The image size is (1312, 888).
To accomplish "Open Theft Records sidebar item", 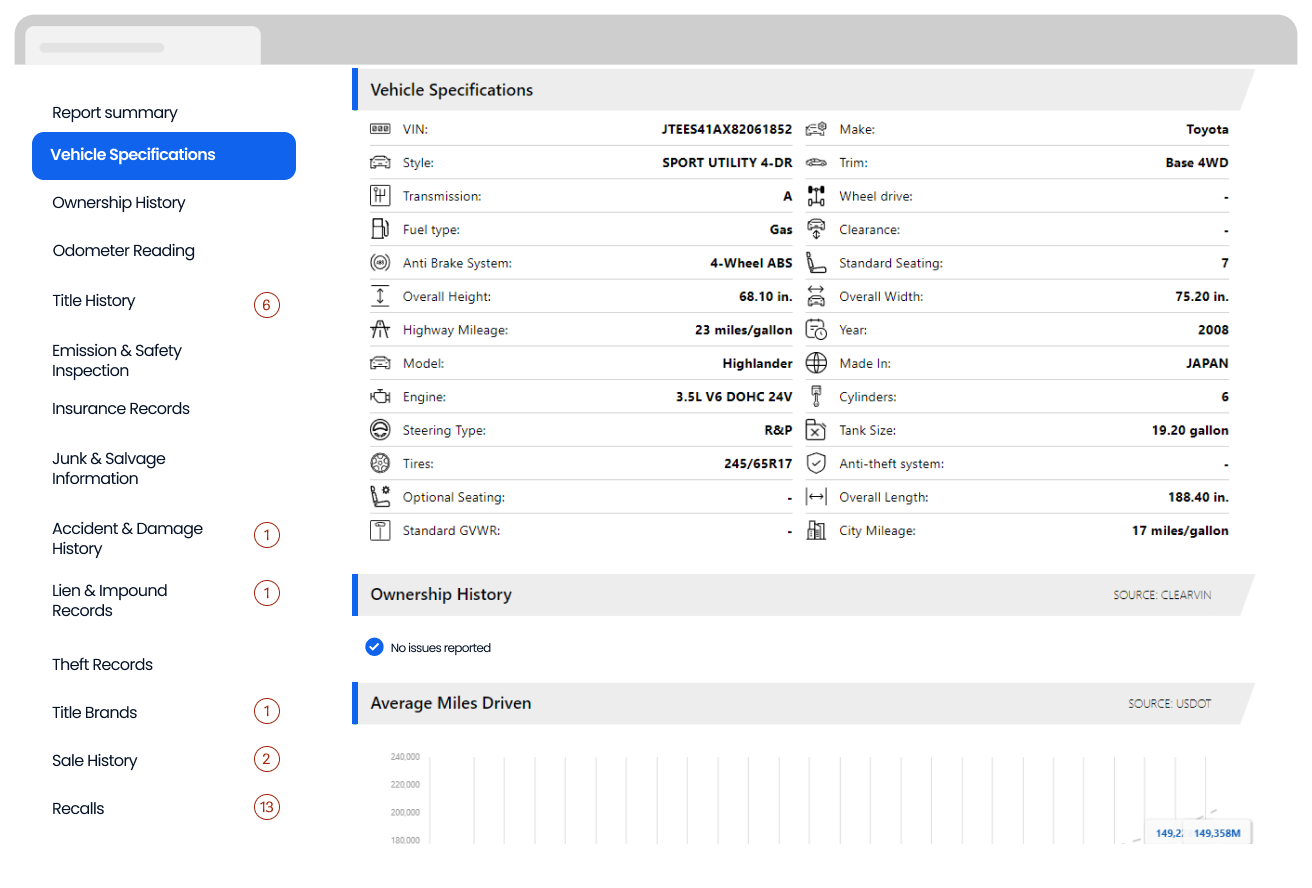I will click(x=102, y=665).
